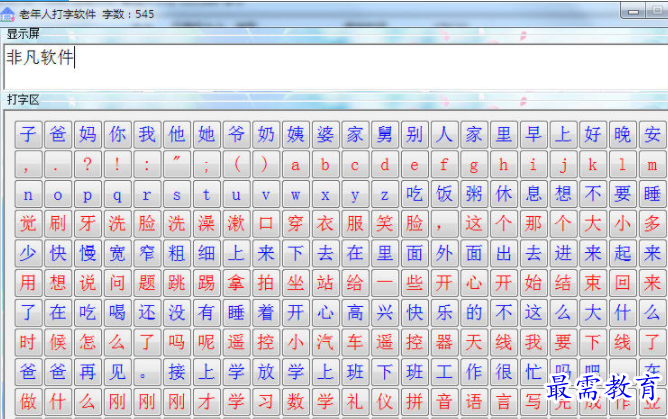668x419 pixels.
Task: Click the 那 key
Action: point(533,224)
